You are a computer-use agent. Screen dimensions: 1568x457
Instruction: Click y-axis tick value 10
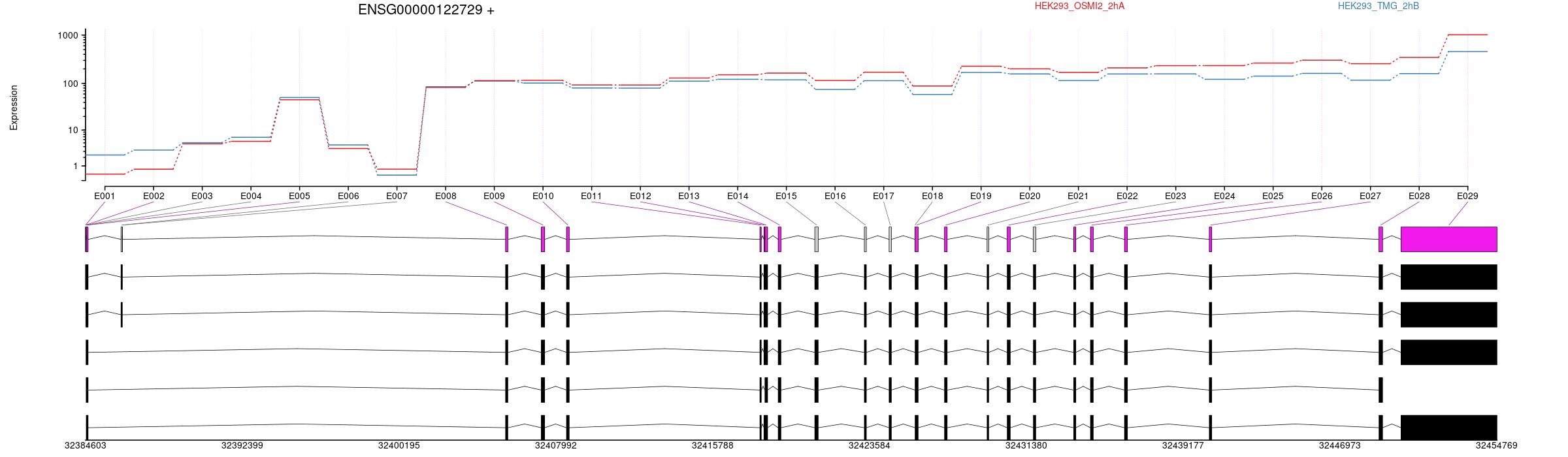pos(73,130)
